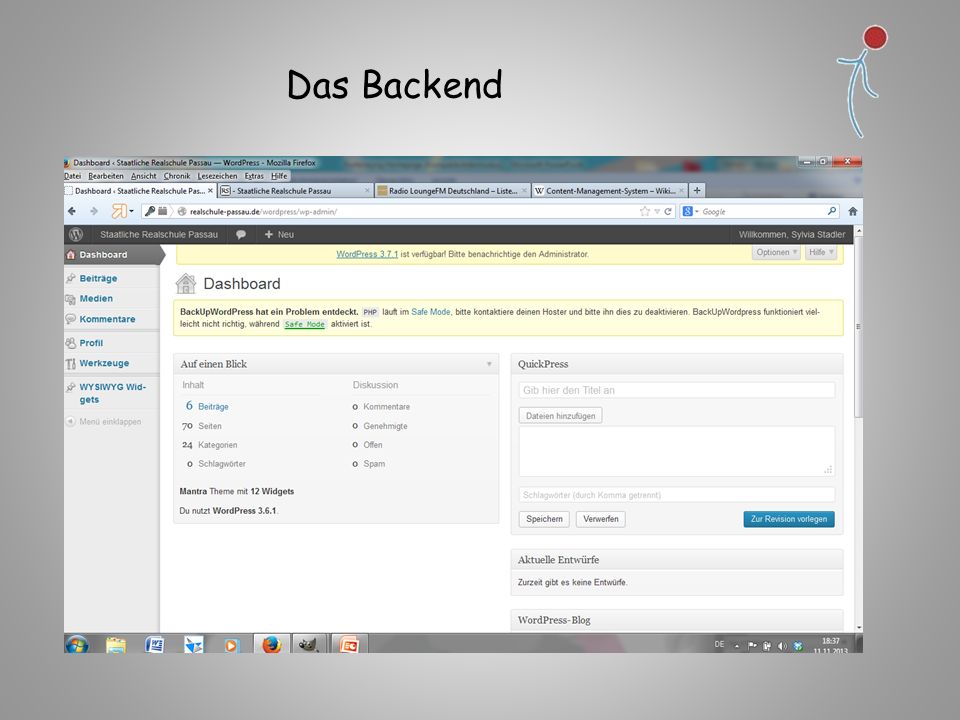Click the orange arrow icon in navigation bar
The image size is (960, 720).
pos(119,211)
